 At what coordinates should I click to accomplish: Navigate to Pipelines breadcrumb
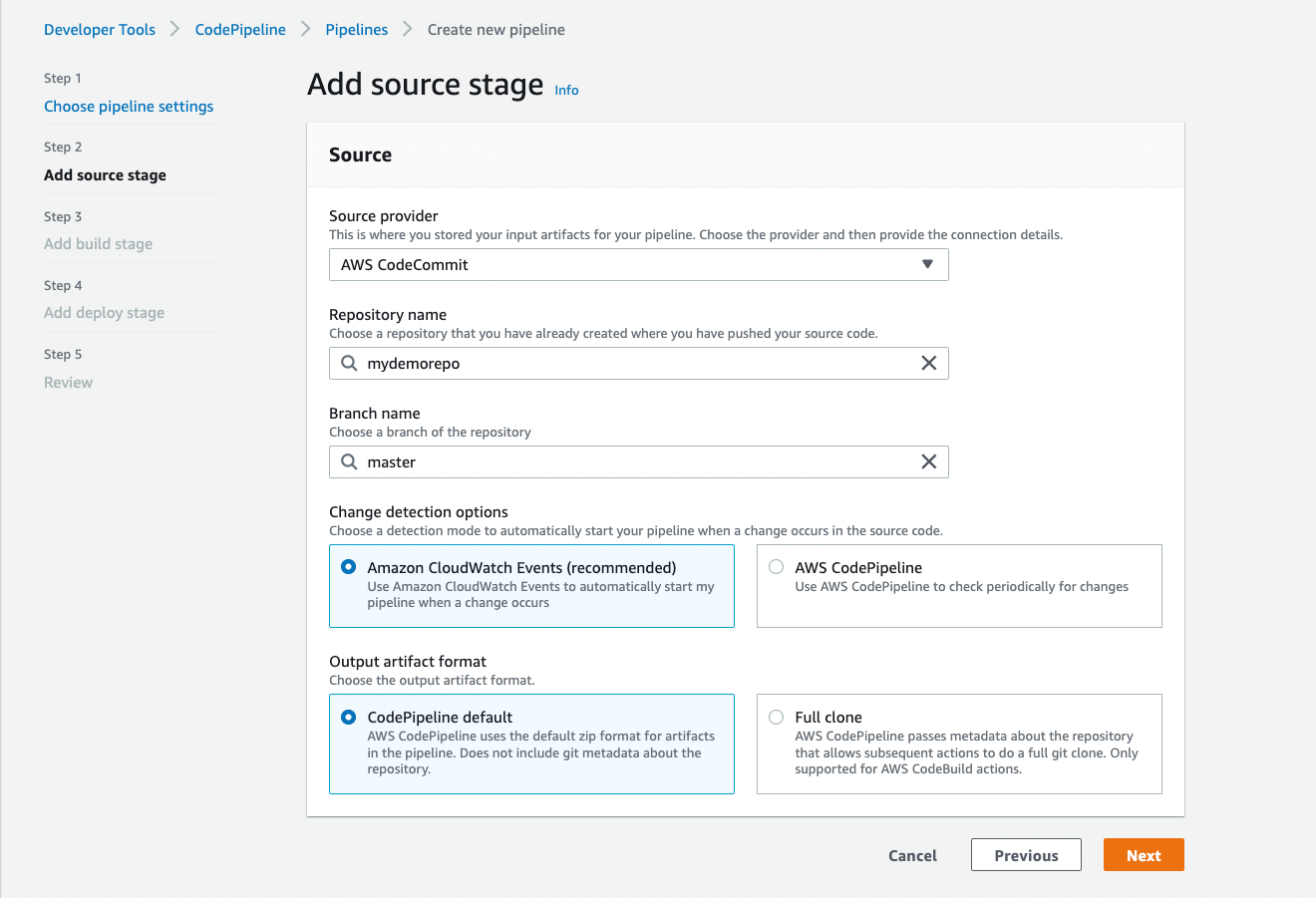(356, 29)
